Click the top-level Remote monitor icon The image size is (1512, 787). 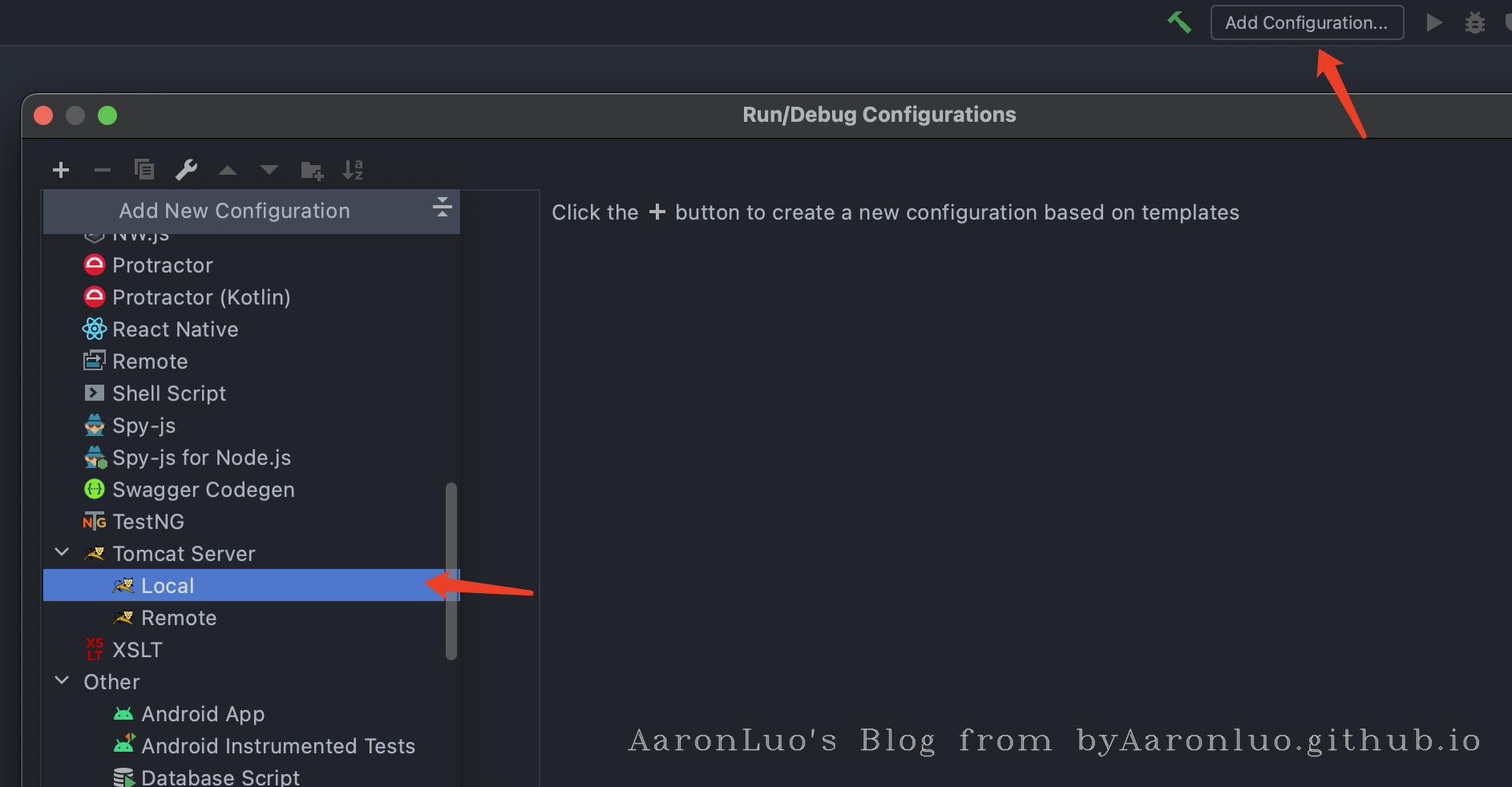pyautogui.click(x=95, y=361)
